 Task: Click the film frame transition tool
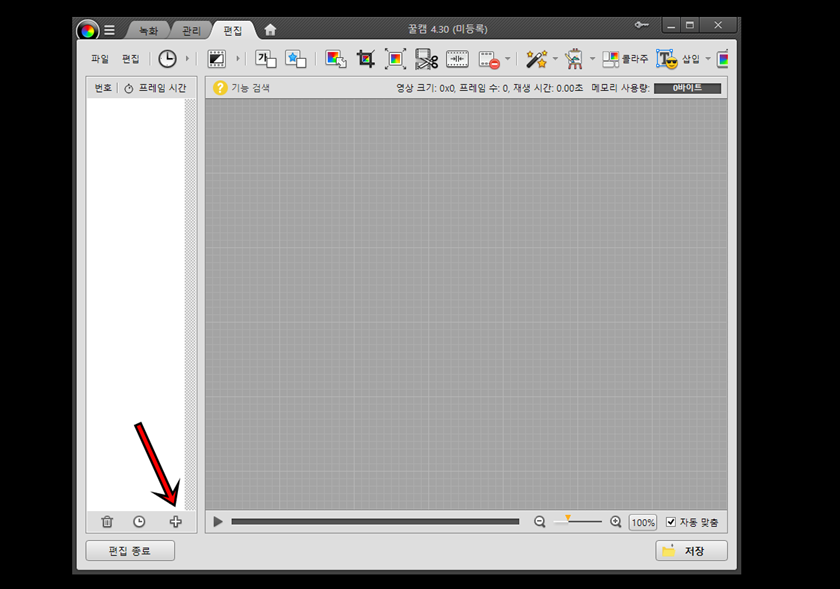coord(217,59)
